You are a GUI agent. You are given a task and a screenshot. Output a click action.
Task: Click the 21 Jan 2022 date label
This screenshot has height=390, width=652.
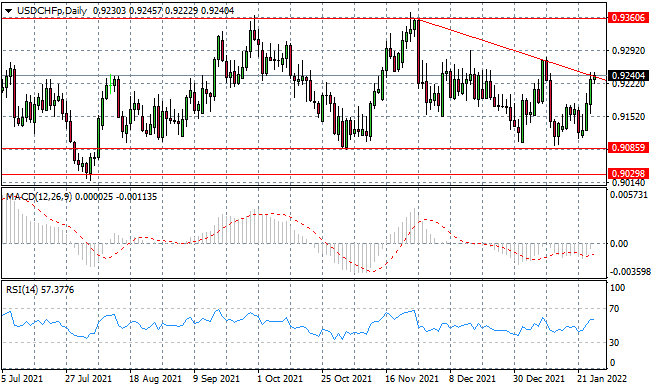603,379
